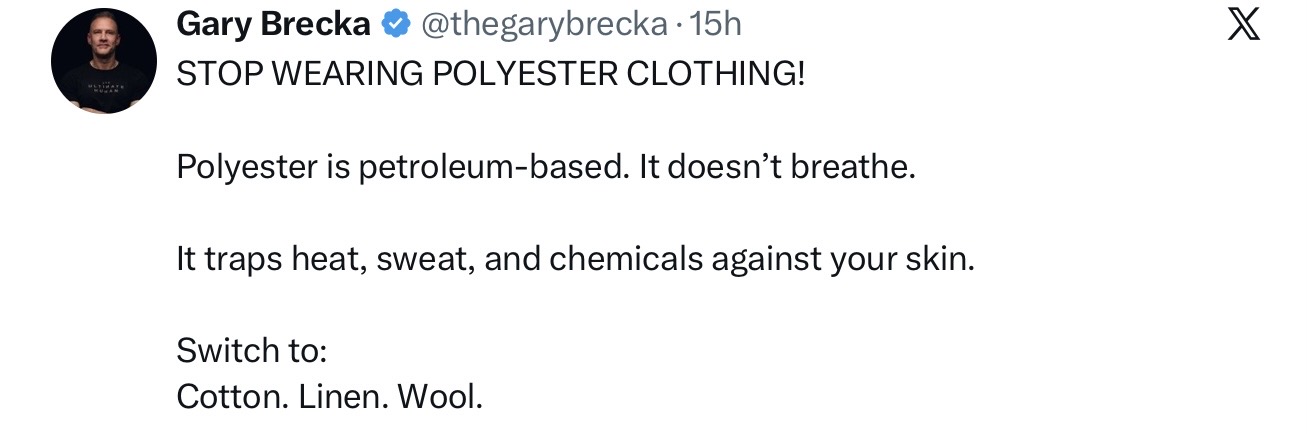Screen dimensions: 1307x434
Task: Click the sentence "It doesn't breathe."
Action: (777, 167)
